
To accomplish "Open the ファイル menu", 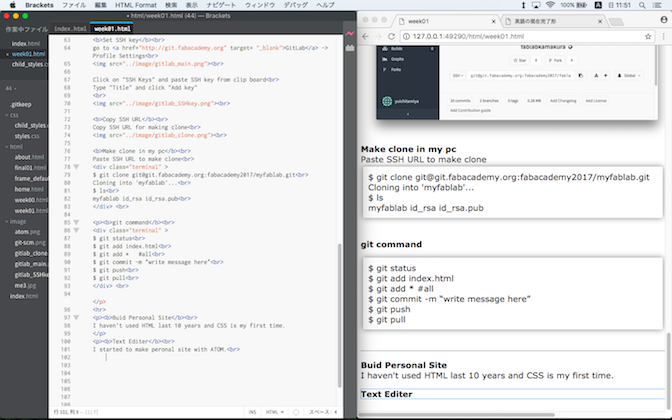I will coord(74,5).
